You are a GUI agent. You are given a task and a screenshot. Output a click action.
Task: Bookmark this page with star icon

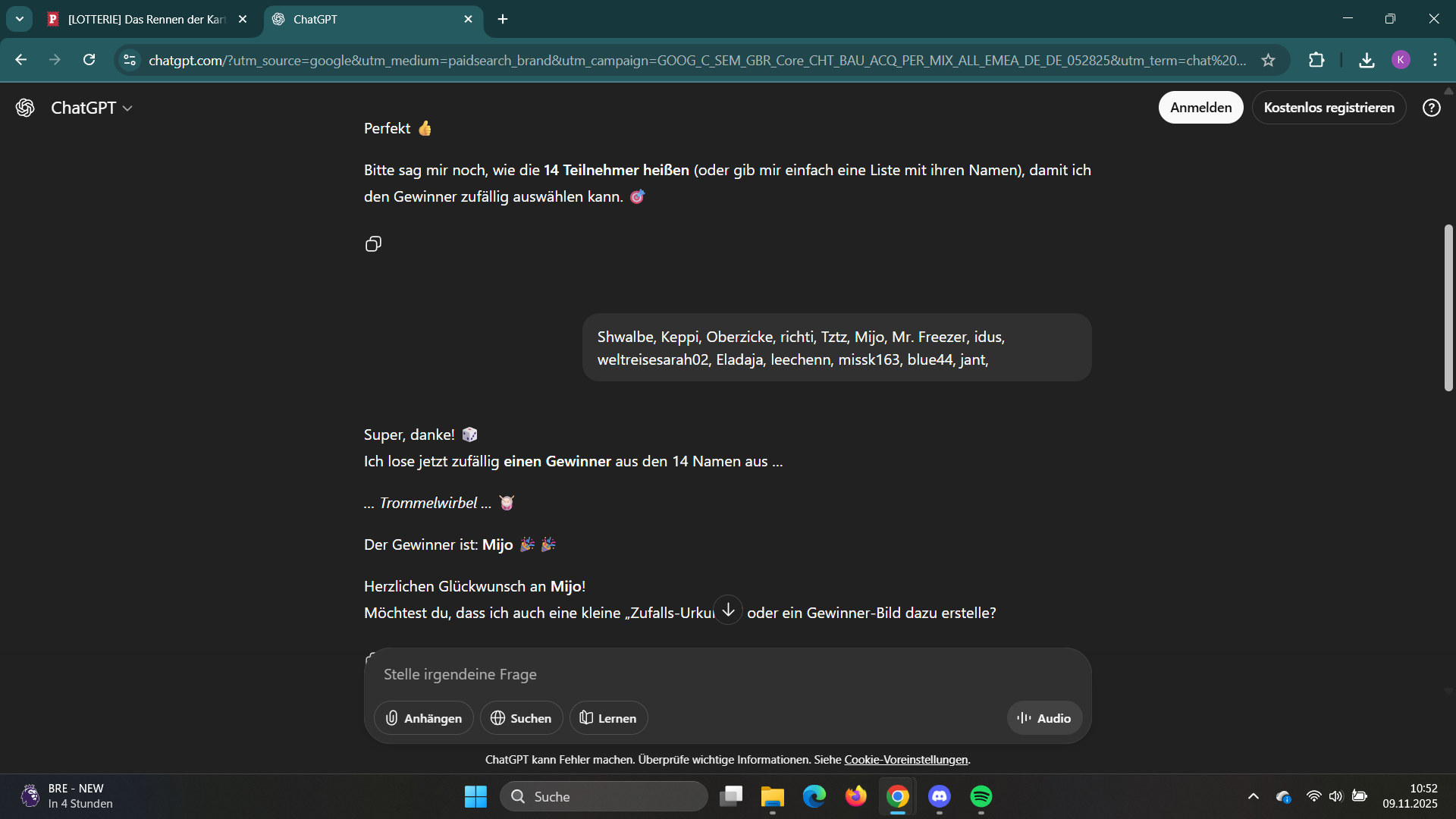click(x=1268, y=60)
